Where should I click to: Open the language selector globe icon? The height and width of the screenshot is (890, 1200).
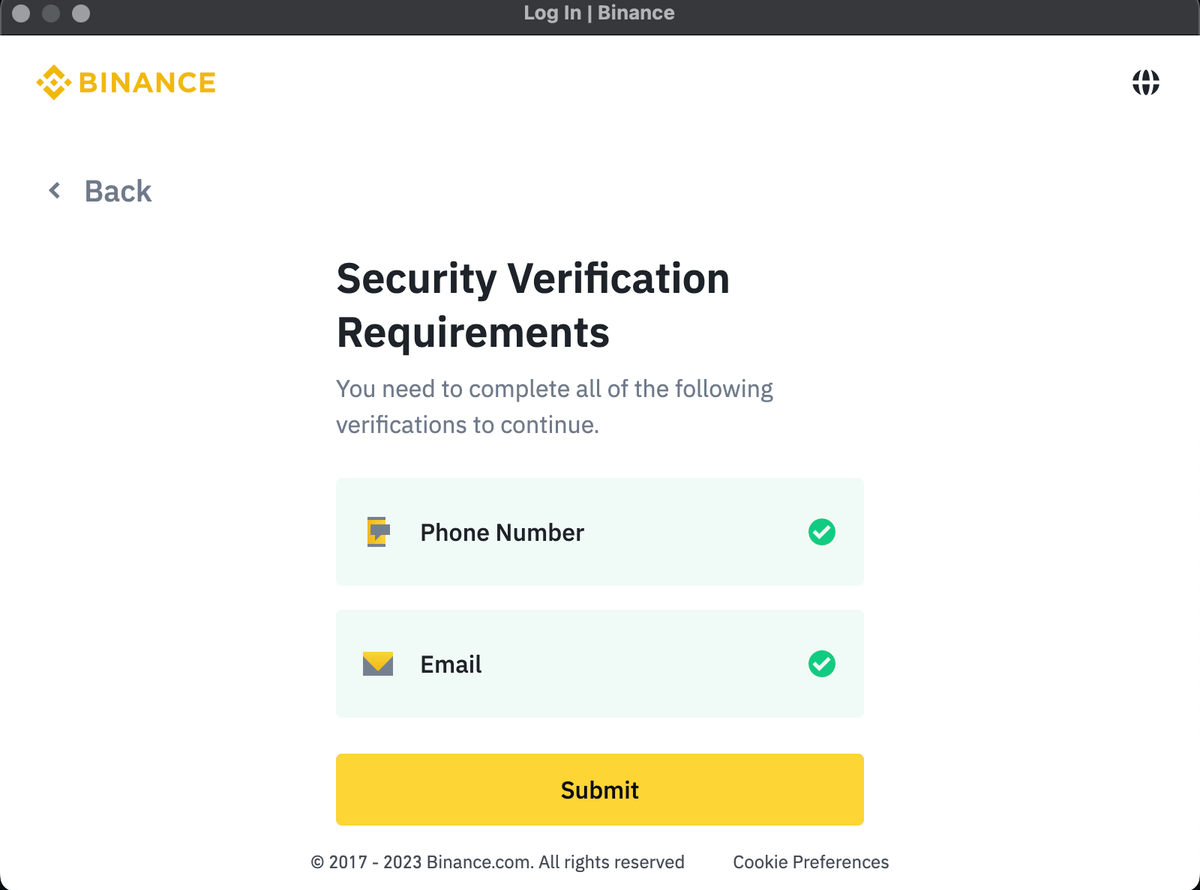(1146, 82)
